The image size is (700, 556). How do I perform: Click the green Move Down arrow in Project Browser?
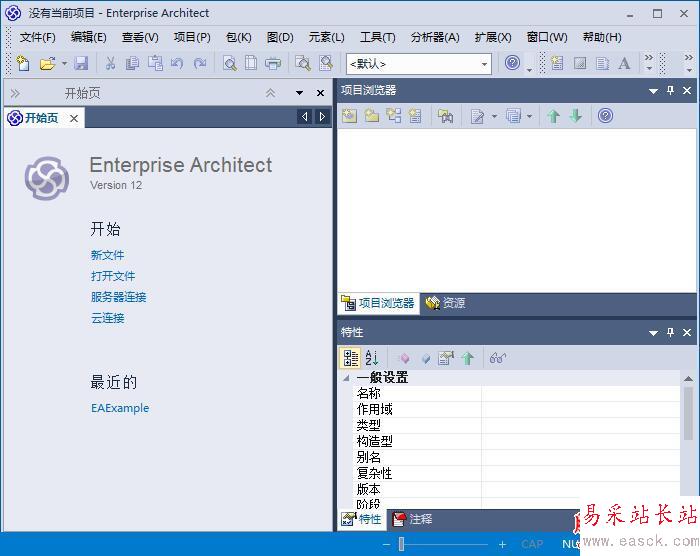(x=576, y=116)
